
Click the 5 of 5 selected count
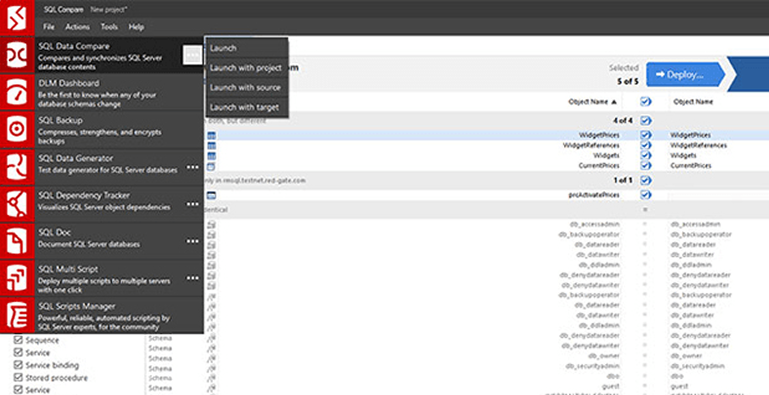[628, 81]
